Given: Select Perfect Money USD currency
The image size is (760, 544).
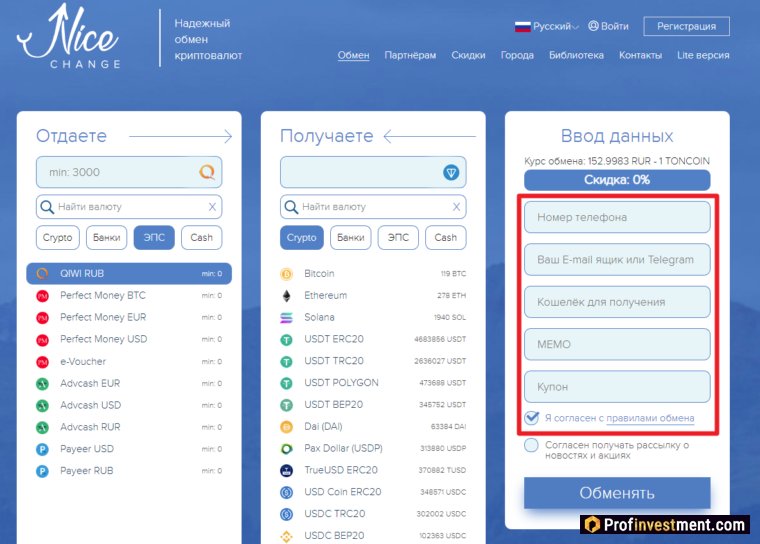Looking at the screenshot, I should pos(129,339).
